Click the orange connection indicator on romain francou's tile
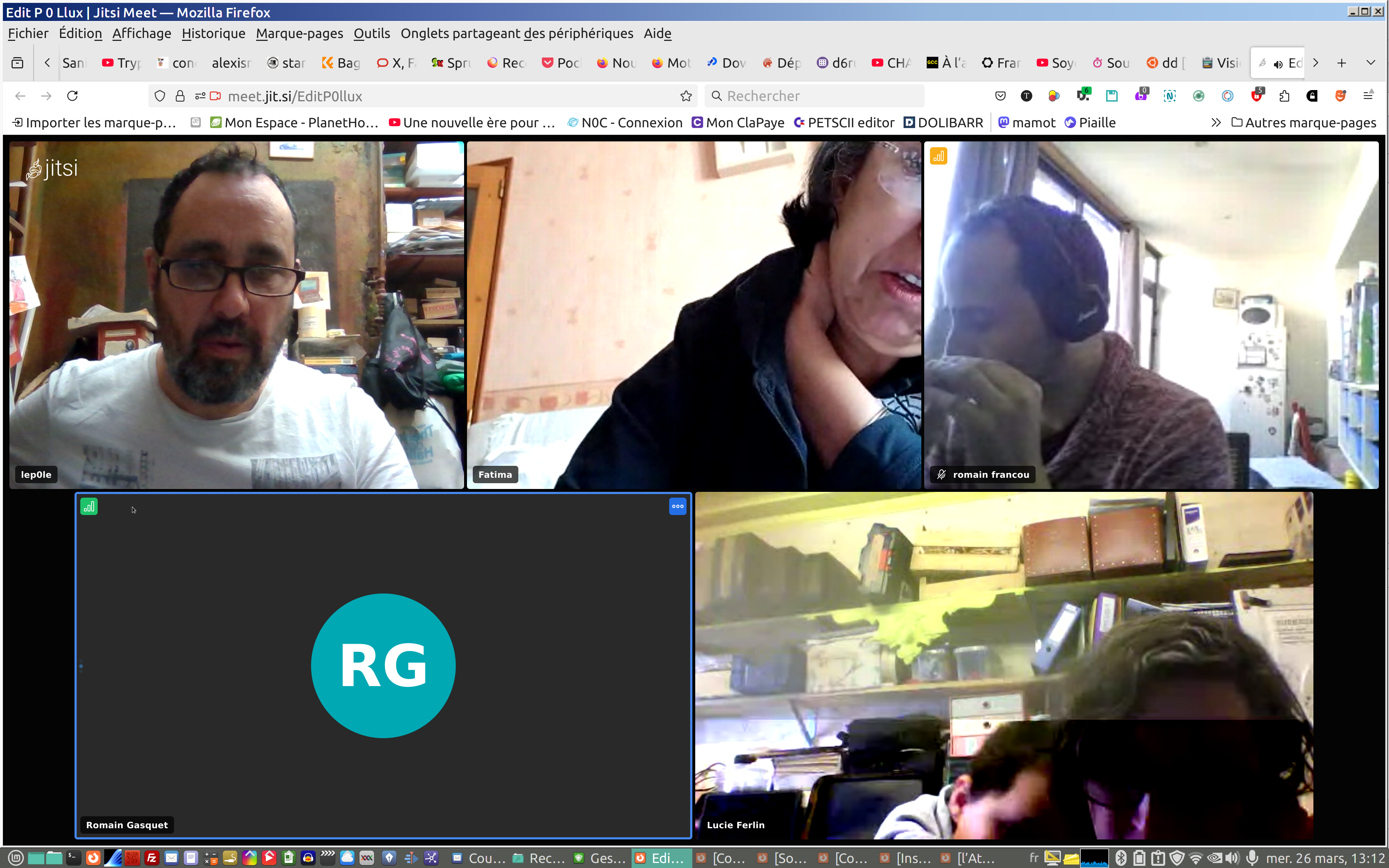Screen dimensions: 1389x868 pos(938,156)
